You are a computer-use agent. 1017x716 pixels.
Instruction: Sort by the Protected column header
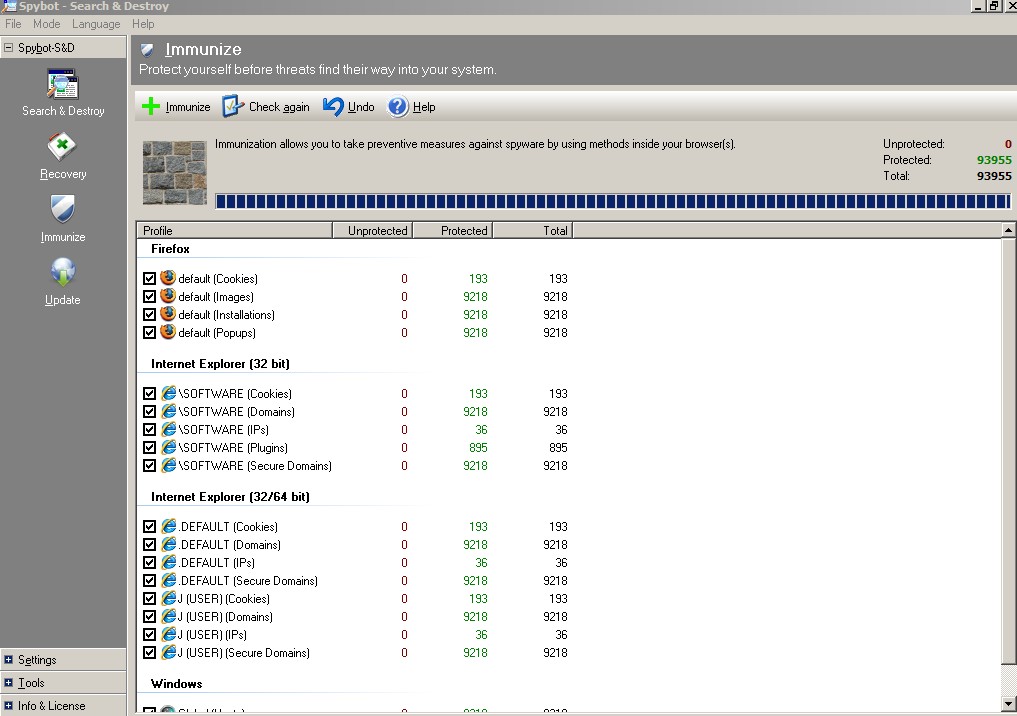coord(453,230)
